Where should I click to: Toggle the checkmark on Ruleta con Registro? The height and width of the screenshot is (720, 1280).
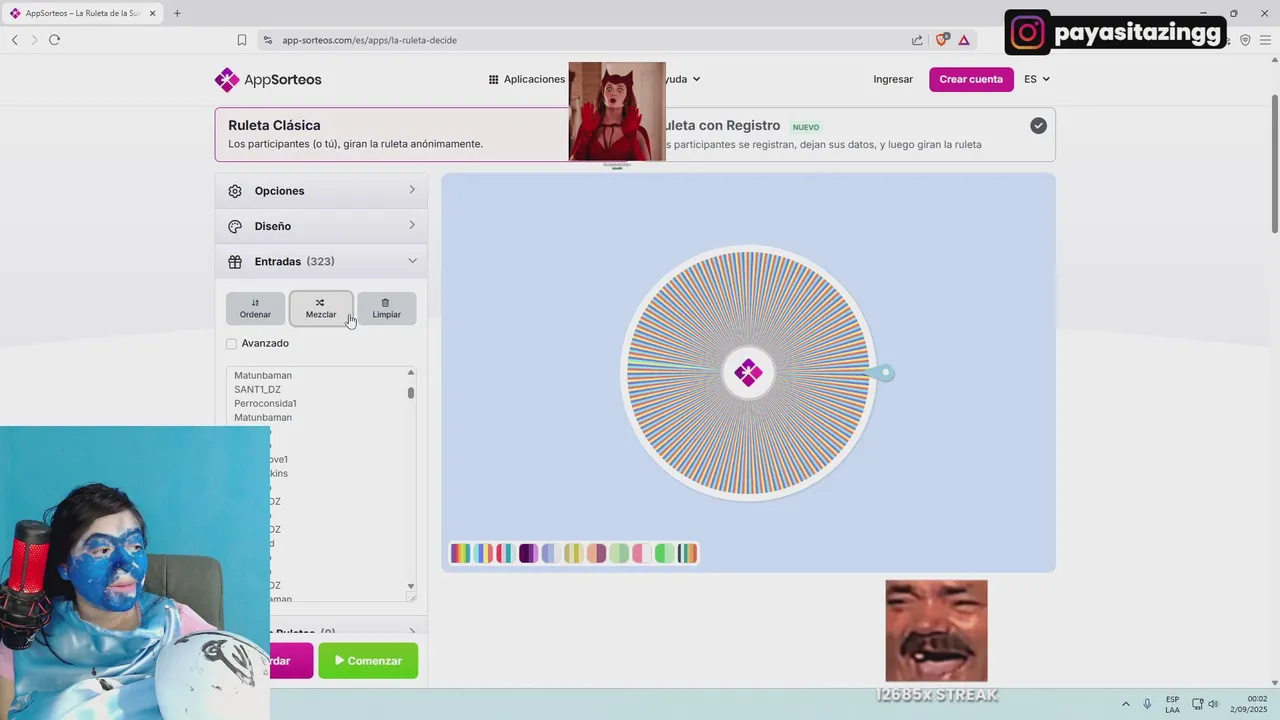1038,126
